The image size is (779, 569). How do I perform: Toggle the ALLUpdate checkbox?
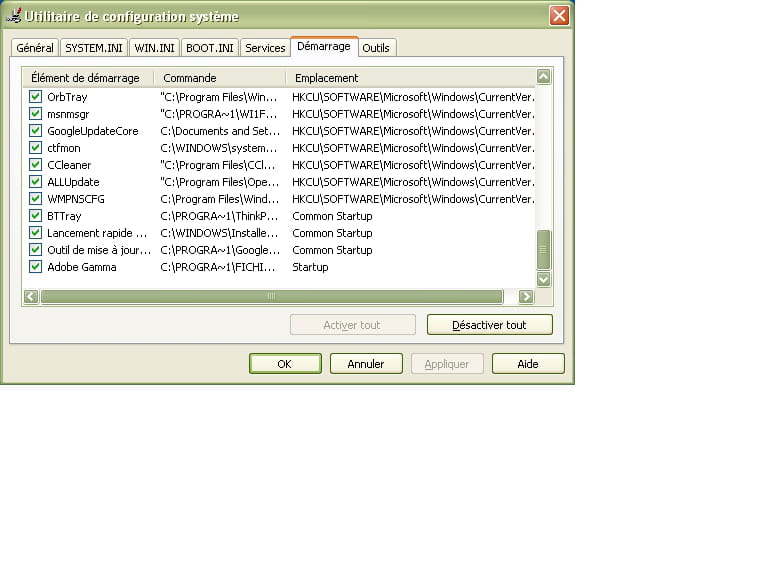(x=35, y=182)
